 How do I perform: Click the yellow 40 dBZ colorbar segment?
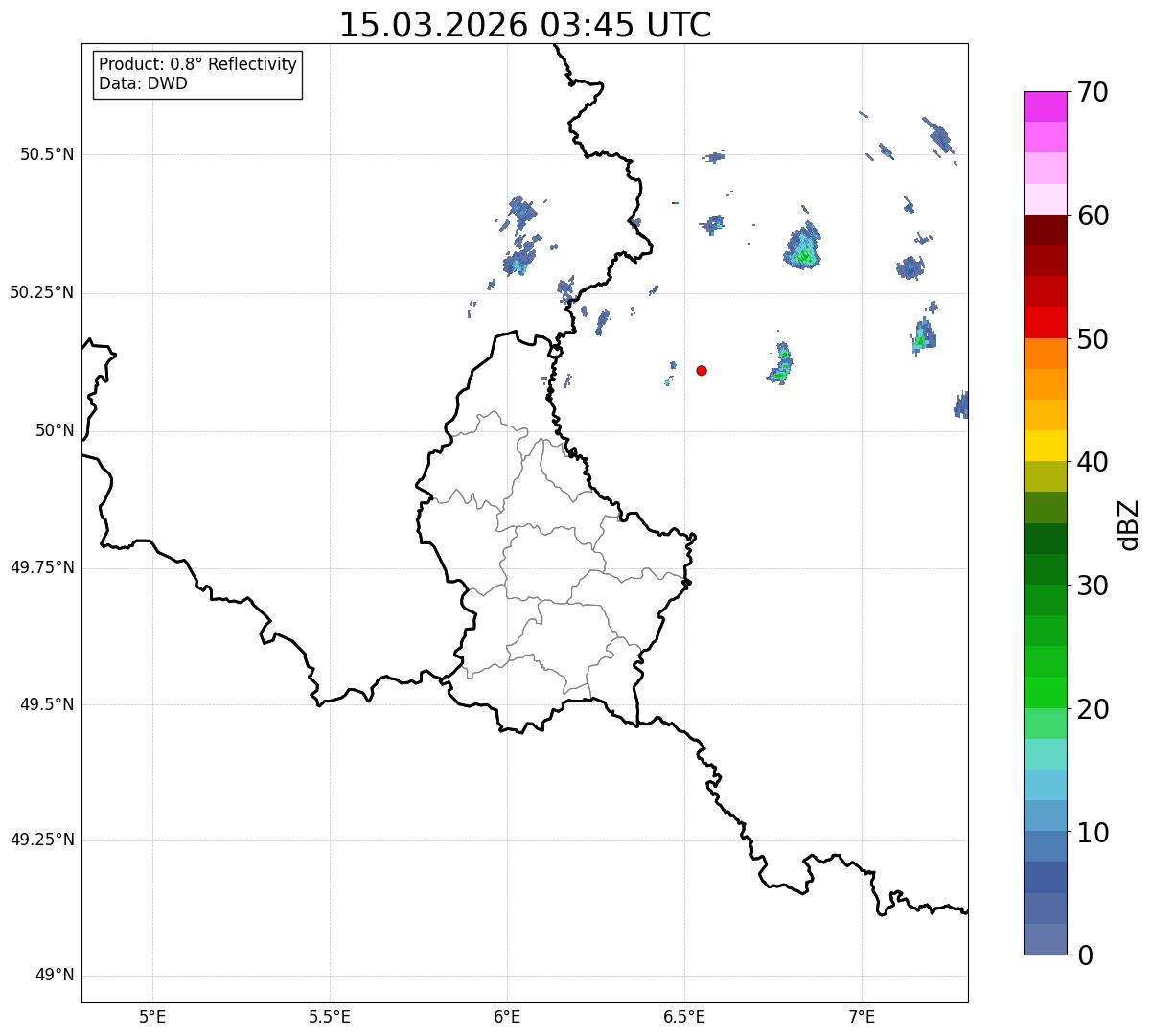1046,446
